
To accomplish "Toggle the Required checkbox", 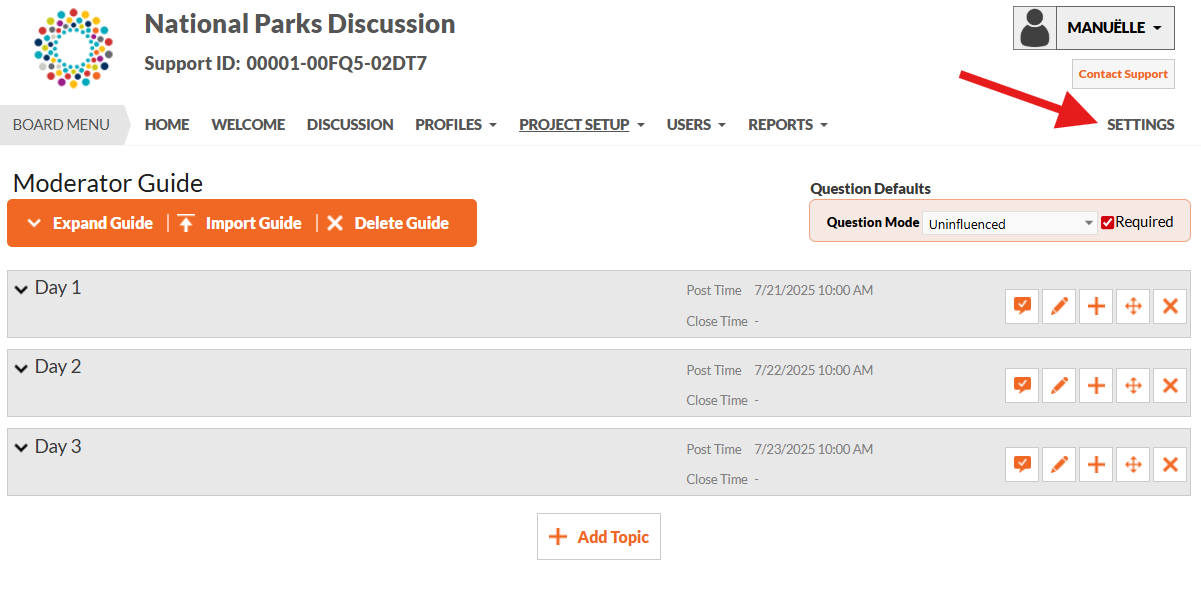I will tap(1107, 222).
